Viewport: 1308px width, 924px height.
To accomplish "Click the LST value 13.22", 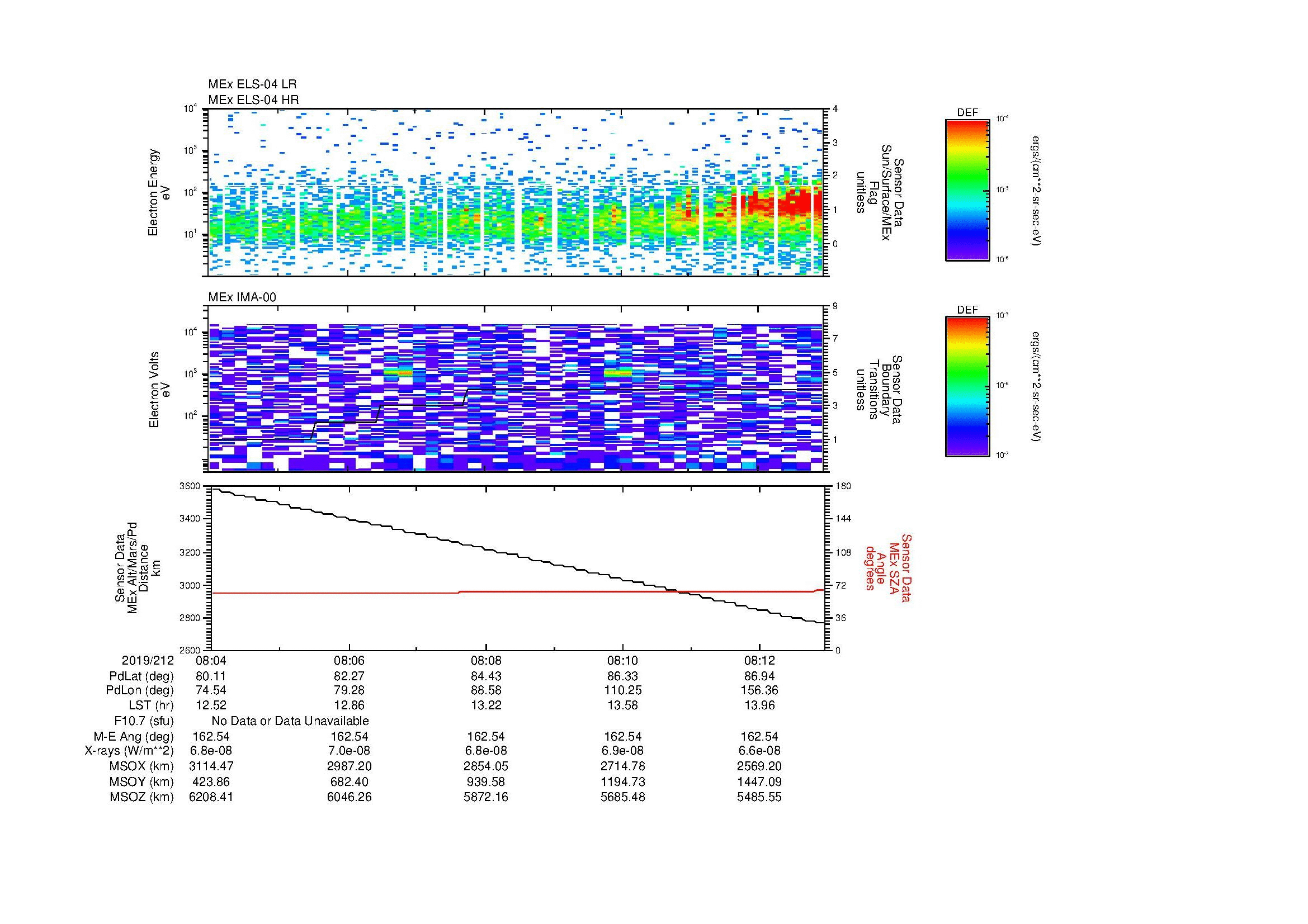I will (486, 705).
